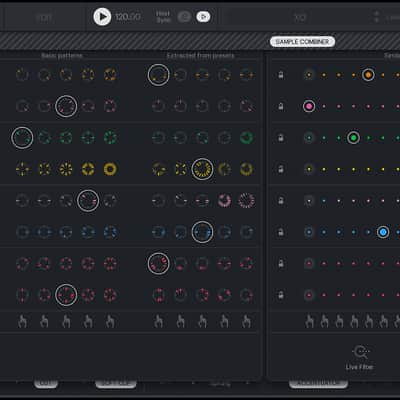400x400 pixels.
Task: Click the hand icon under third Basic column
Action: pos(66,321)
